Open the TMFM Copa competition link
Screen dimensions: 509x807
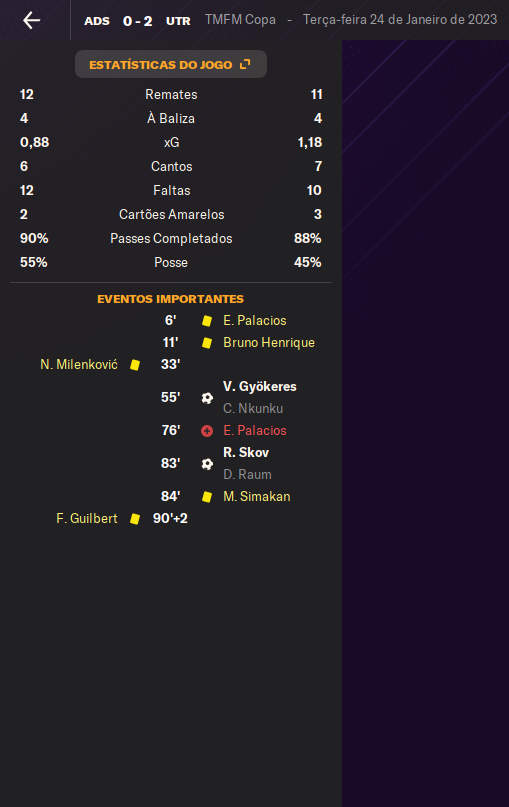[x=240, y=20]
